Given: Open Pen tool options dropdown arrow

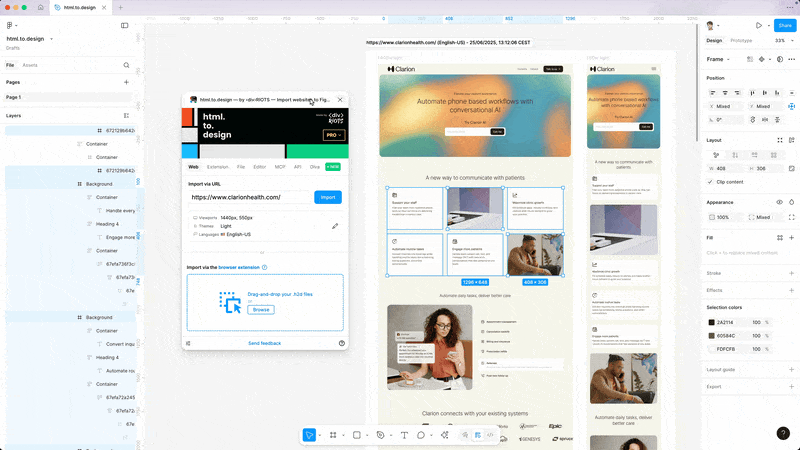Looking at the screenshot, I should (x=391, y=435).
